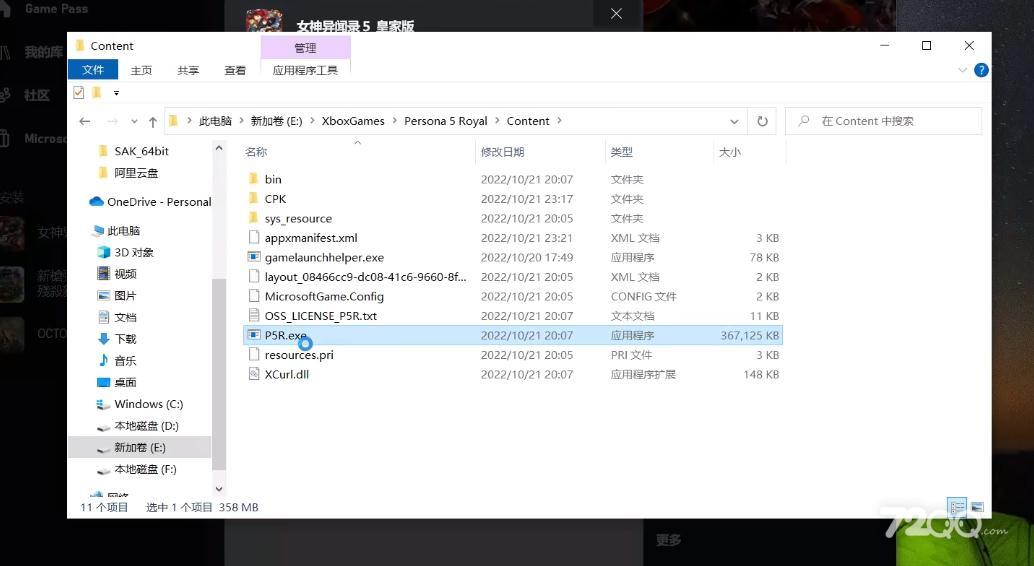Click navigation pane scroll up arrow
Image resolution: width=1034 pixels, height=566 pixels.
219,148
